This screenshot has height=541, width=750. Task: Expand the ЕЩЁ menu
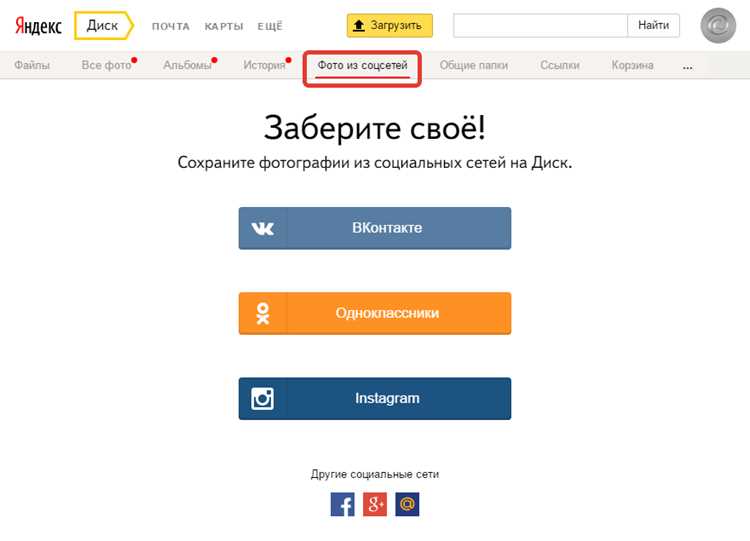pos(270,26)
